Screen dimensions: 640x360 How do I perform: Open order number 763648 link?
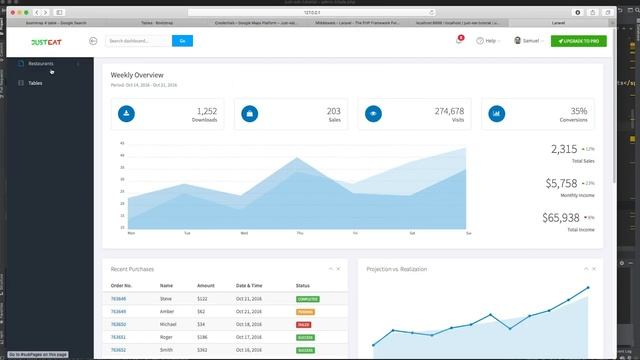pos(118,299)
